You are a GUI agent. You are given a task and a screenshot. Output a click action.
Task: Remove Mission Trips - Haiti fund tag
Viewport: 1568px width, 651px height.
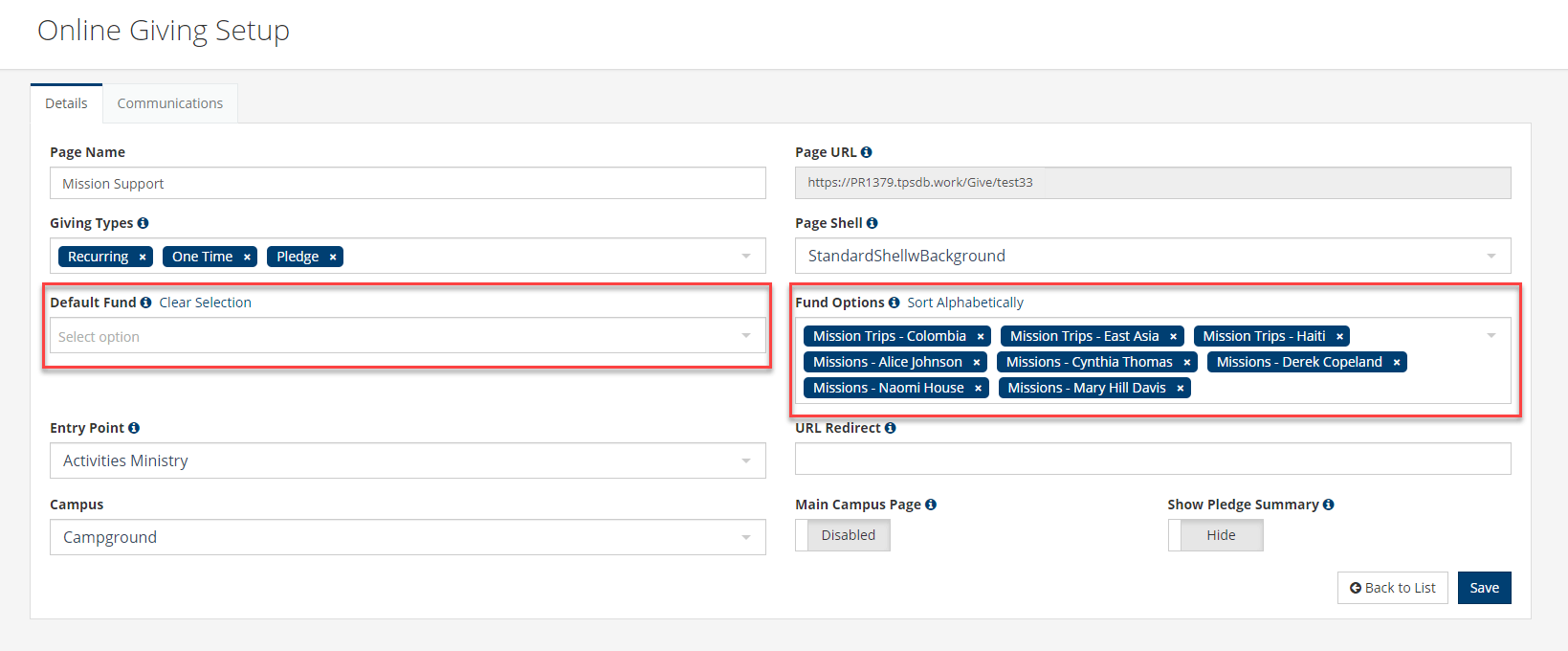point(1339,336)
